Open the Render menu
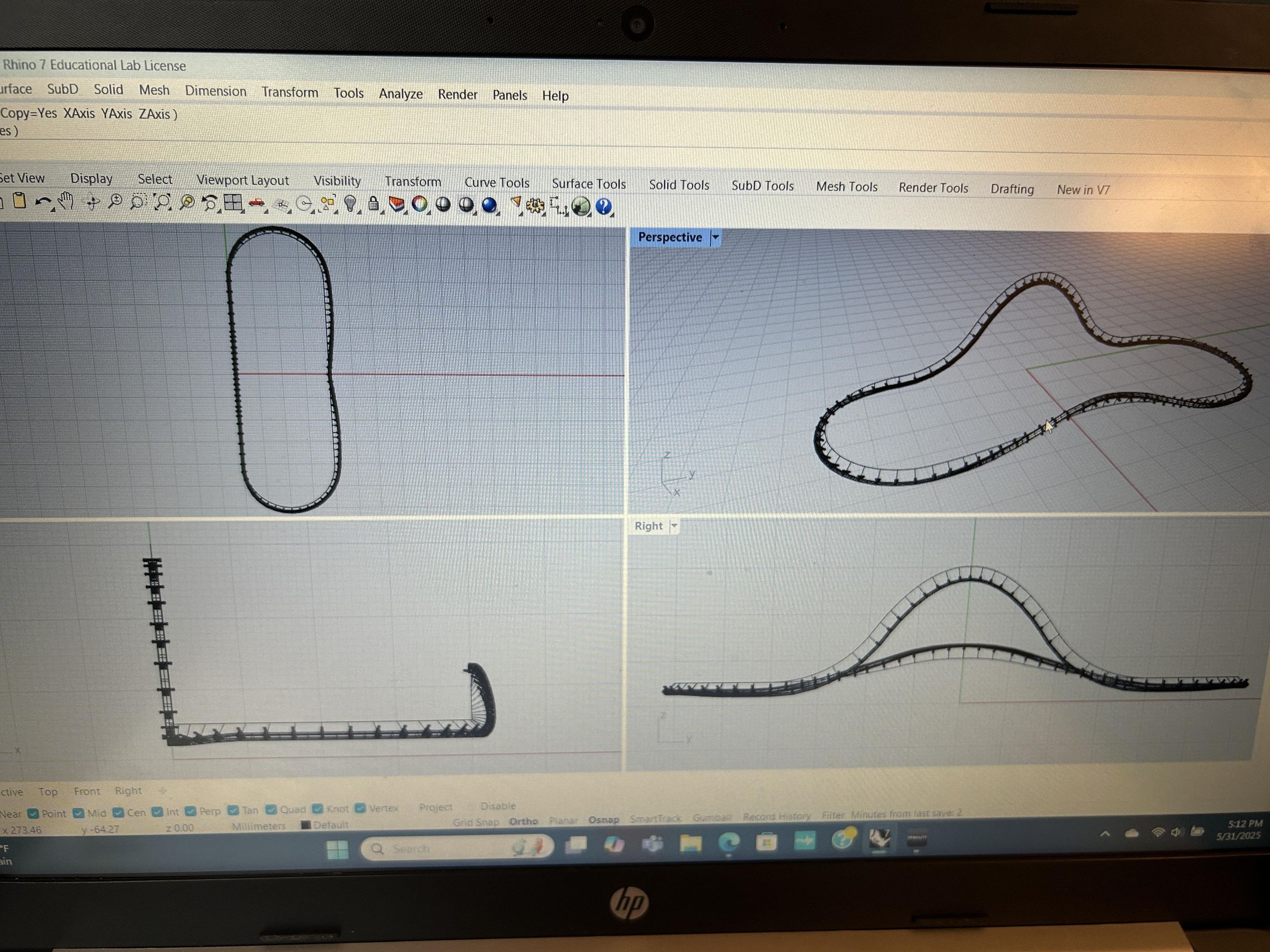The width and height of the screenshot is (1270, 952). (x=458, y=95)
